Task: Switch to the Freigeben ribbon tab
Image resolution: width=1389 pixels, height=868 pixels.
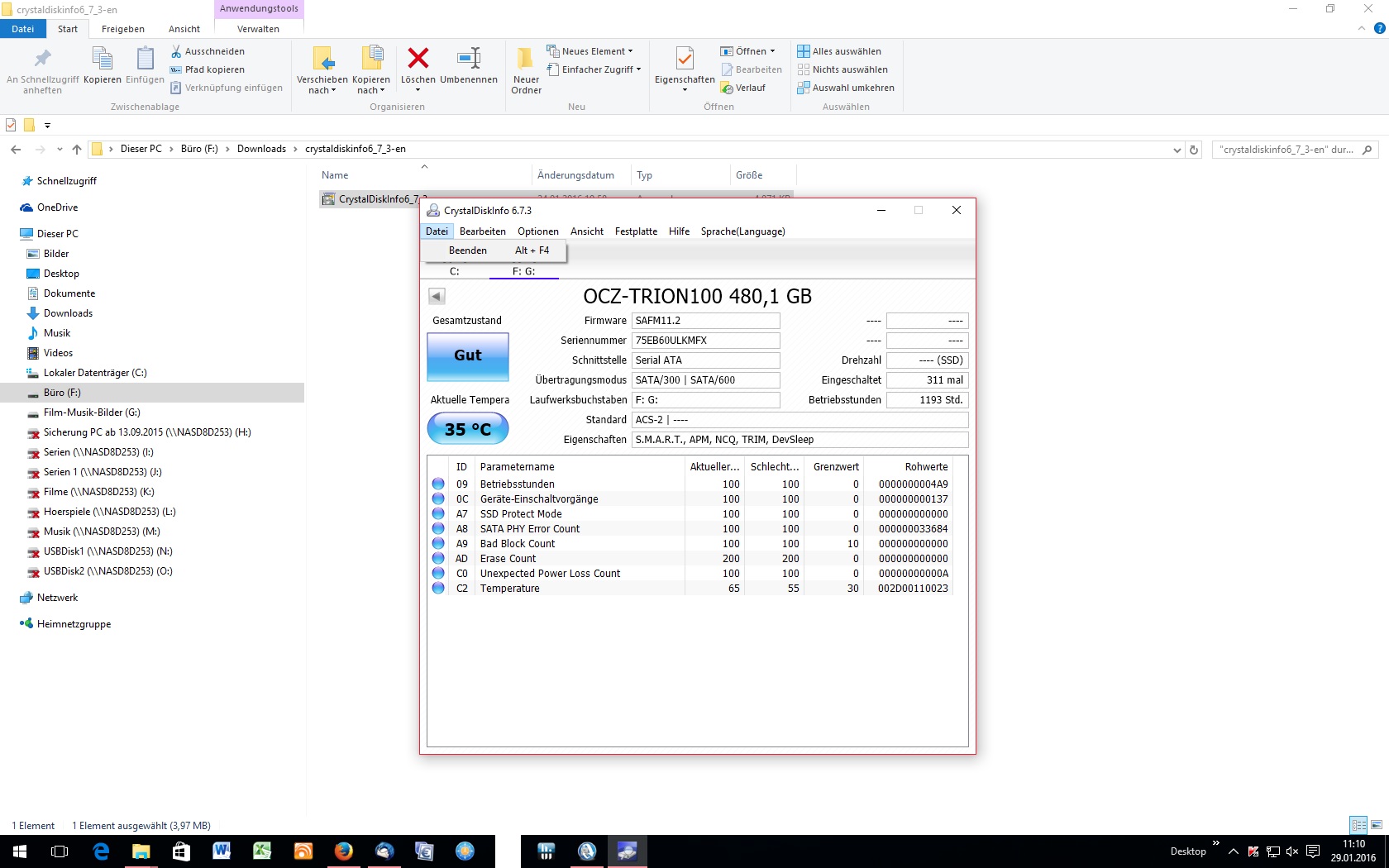Action: (123, 29)
